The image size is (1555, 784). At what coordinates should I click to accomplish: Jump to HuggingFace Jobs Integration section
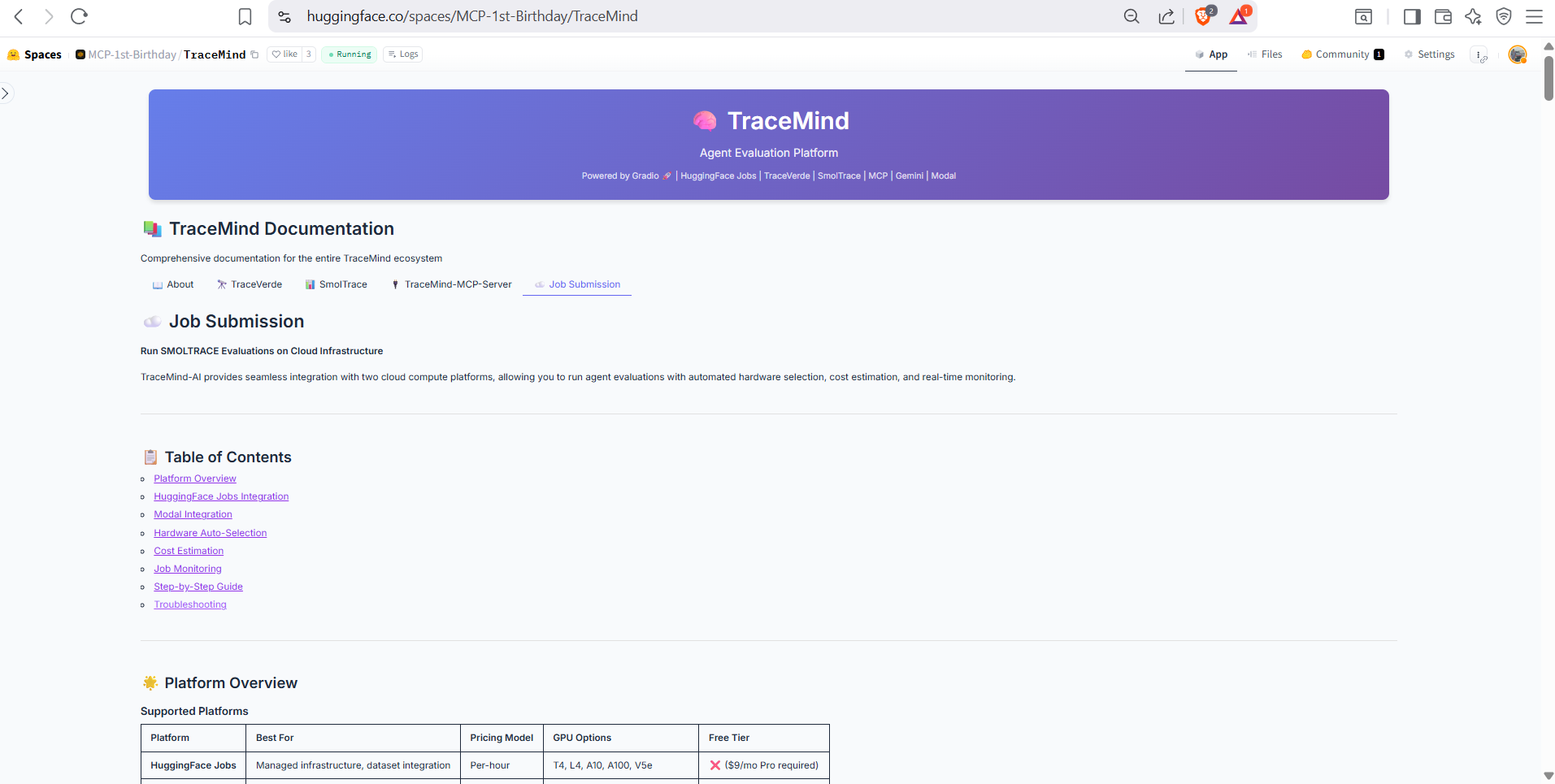[x=221, y=496]
